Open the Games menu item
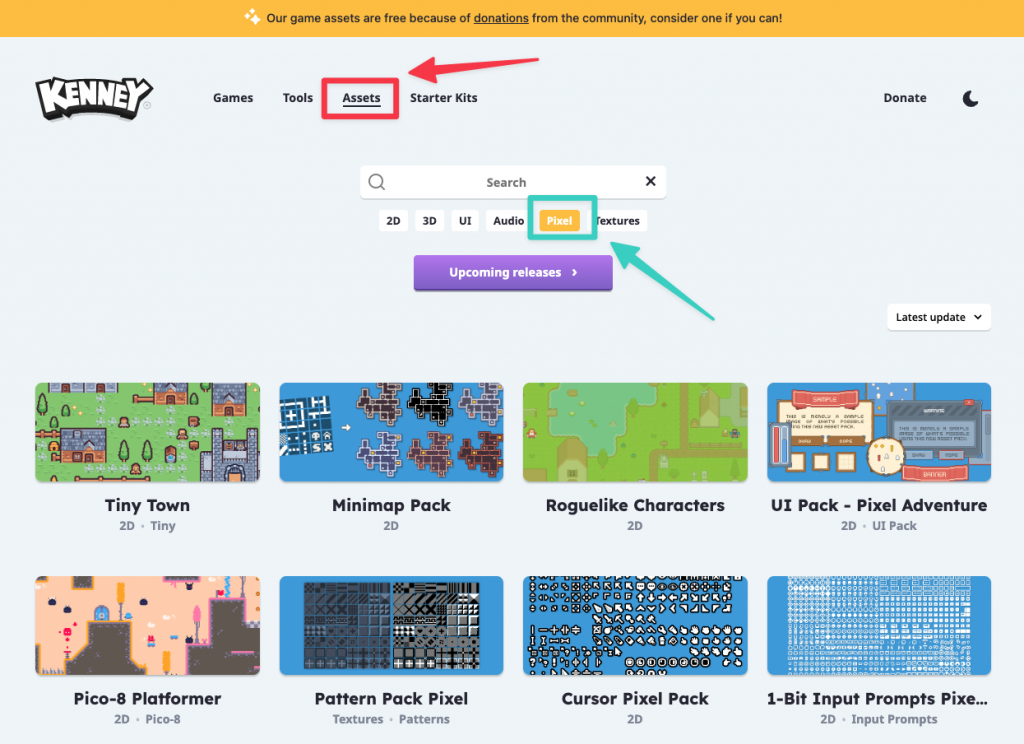Image resolution: width=1024 pixels, height=744 pixels. [x=233, y=97]
